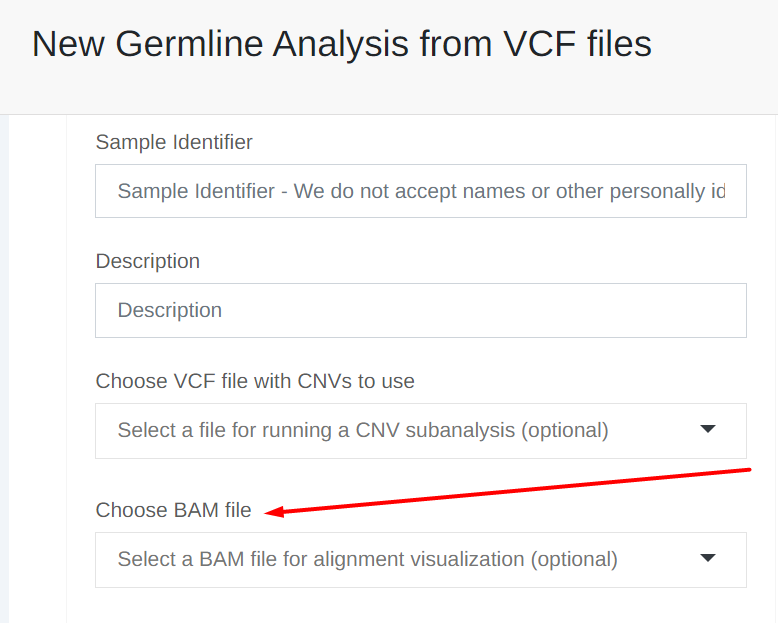Expand the BAM file selection dropdown
Screen dimensions: 778x623
pyautogui.click(x=400, y=560)
